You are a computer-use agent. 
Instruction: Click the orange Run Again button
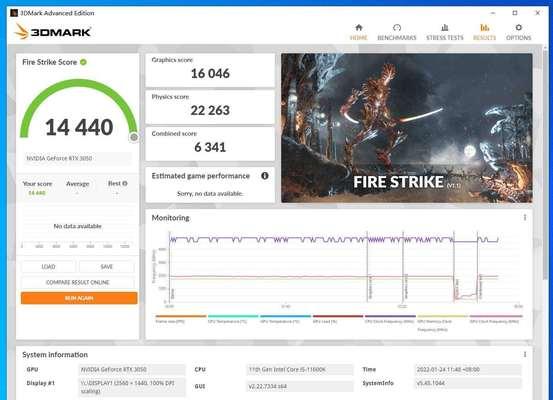pos(79,298)
